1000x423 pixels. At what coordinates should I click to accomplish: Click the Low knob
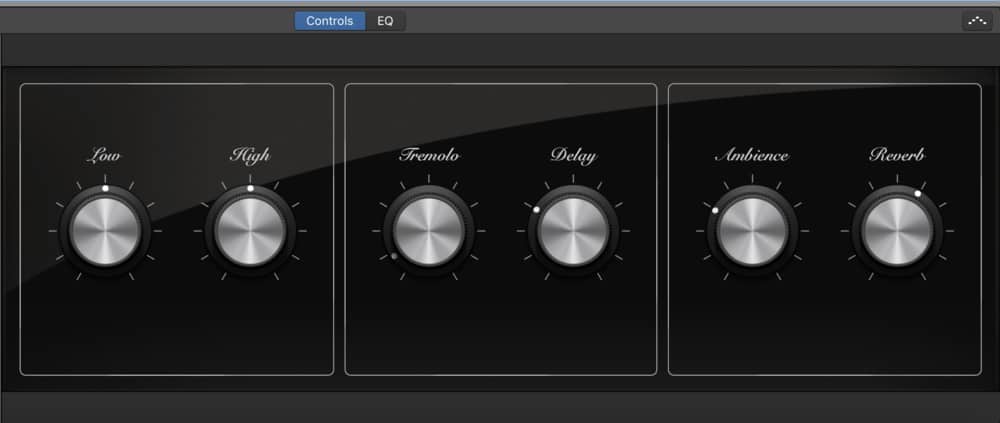[x=105, y=230]
